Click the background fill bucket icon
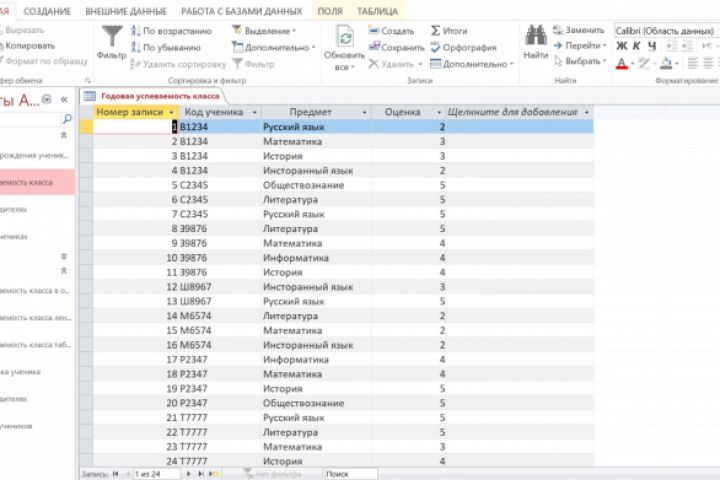The width and height of the screenshot is (720, 480). (x=666, y=63)
